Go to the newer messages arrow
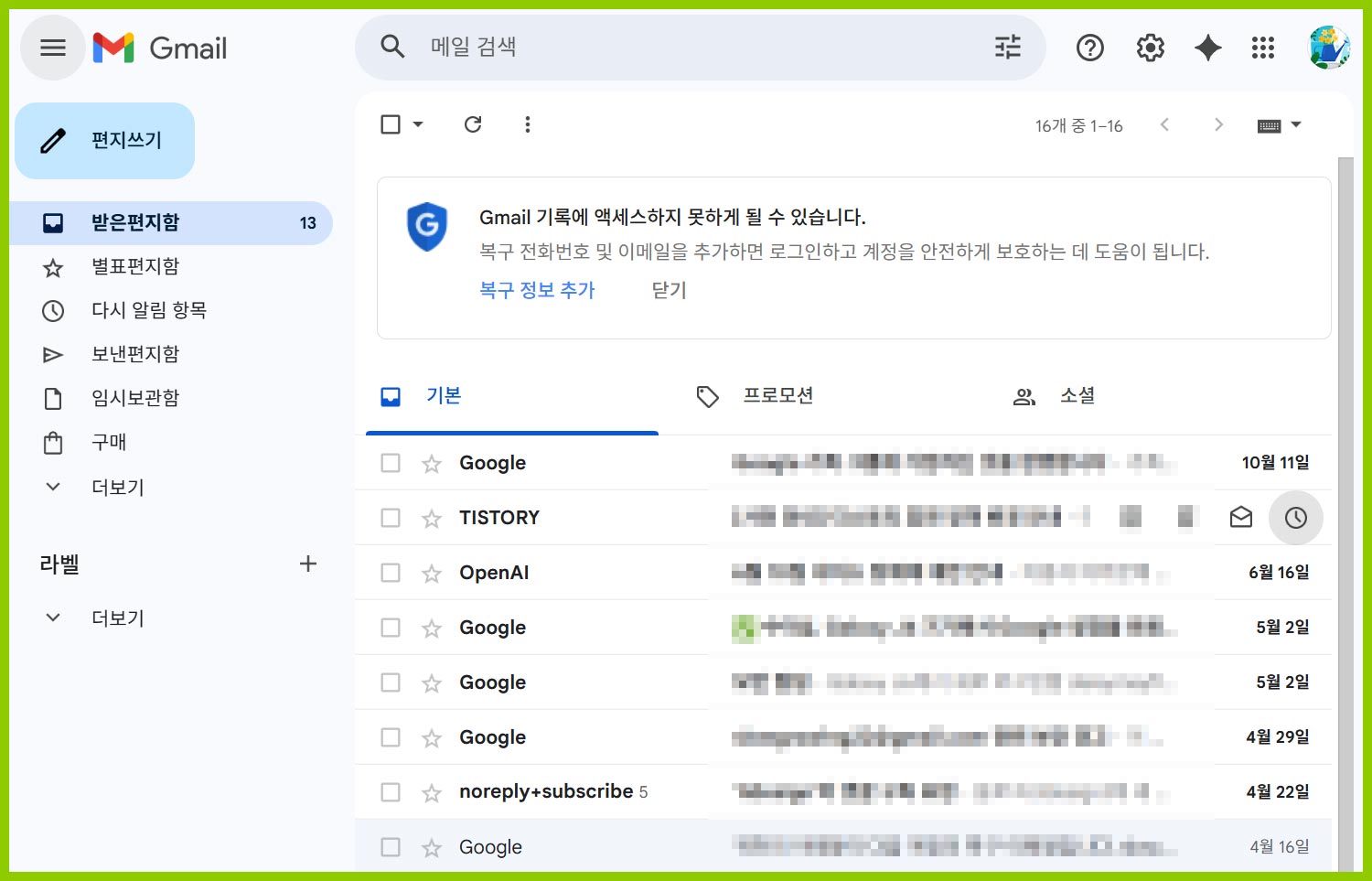This screenshot has height=881, width=1372. [1164, 124]
